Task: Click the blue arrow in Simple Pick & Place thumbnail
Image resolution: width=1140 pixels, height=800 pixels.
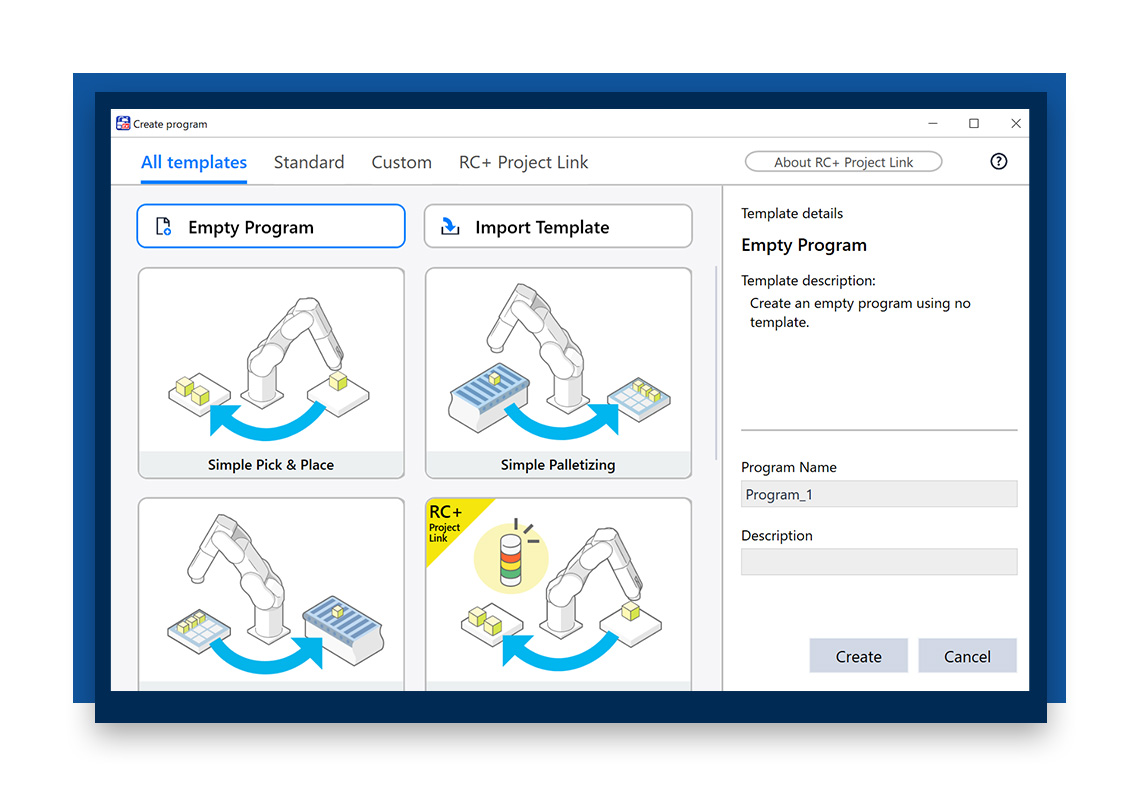Action: pyautogui.click(x=262, y=423)
